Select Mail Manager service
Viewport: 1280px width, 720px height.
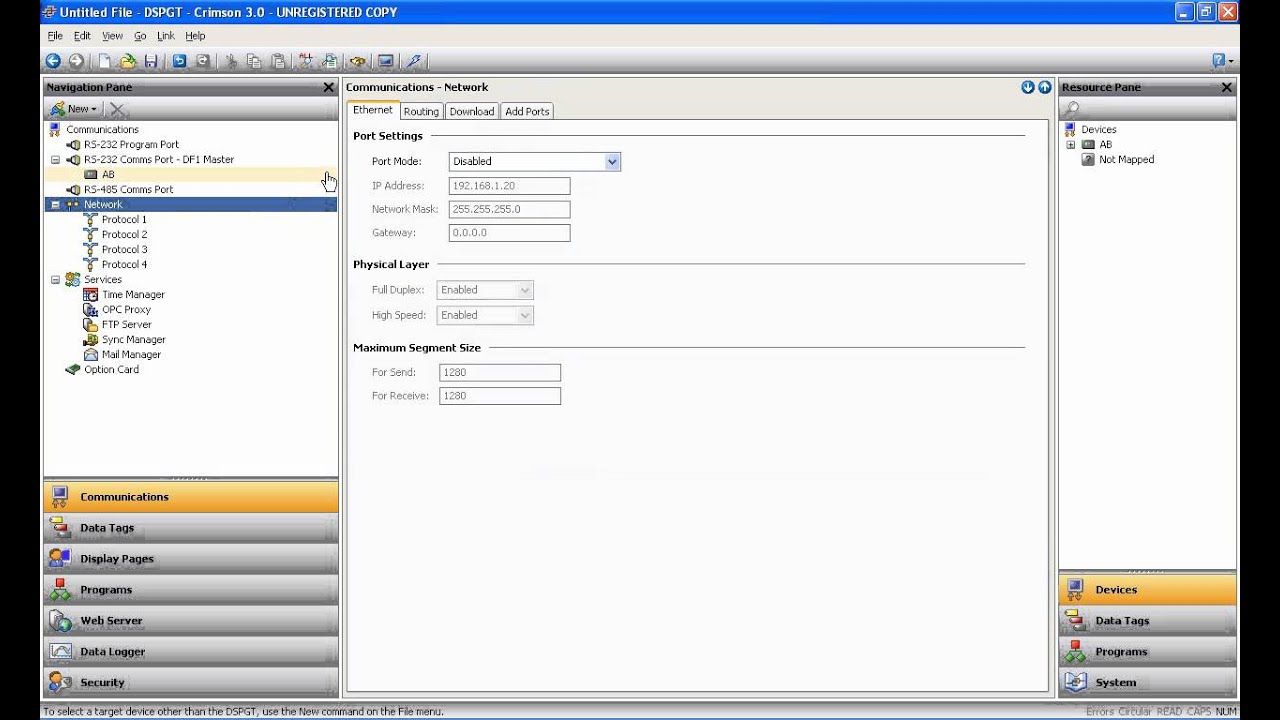(131, 355)
